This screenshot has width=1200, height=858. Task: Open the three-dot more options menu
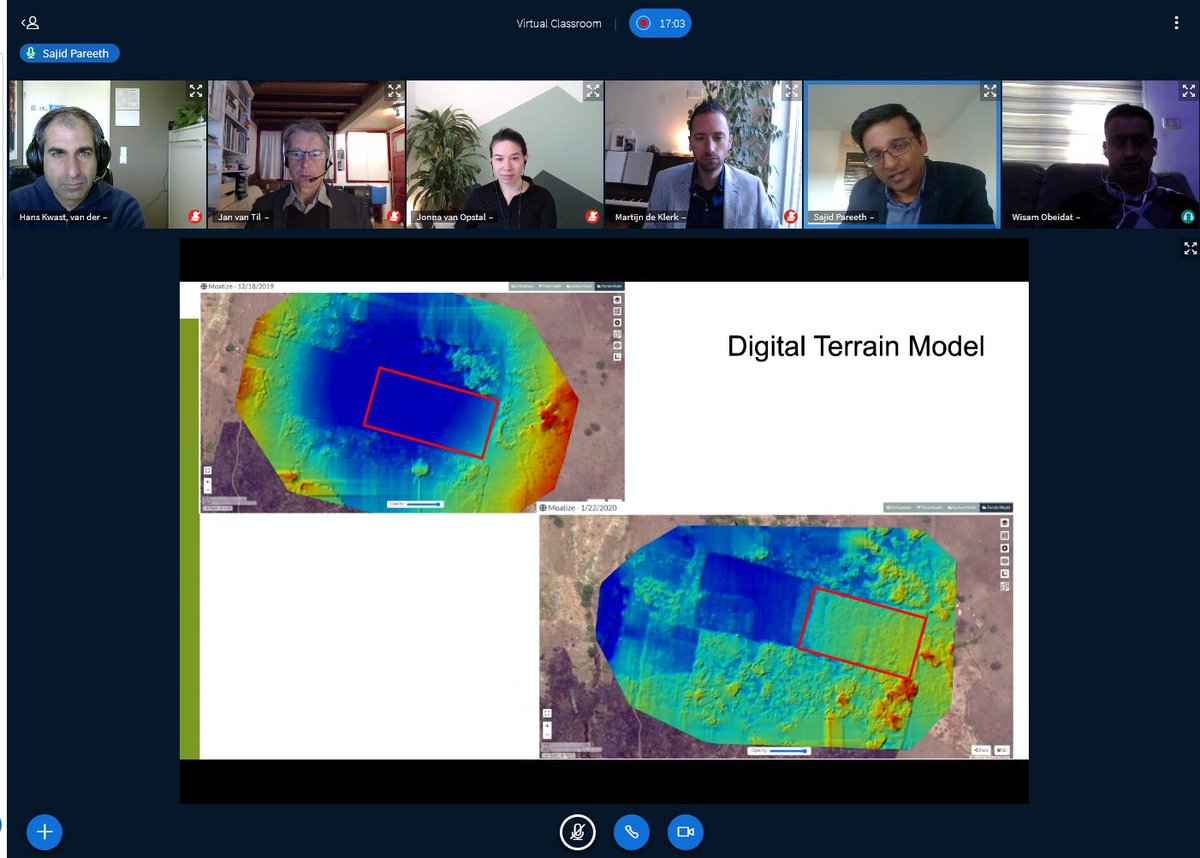click(x=1177, y=22)
